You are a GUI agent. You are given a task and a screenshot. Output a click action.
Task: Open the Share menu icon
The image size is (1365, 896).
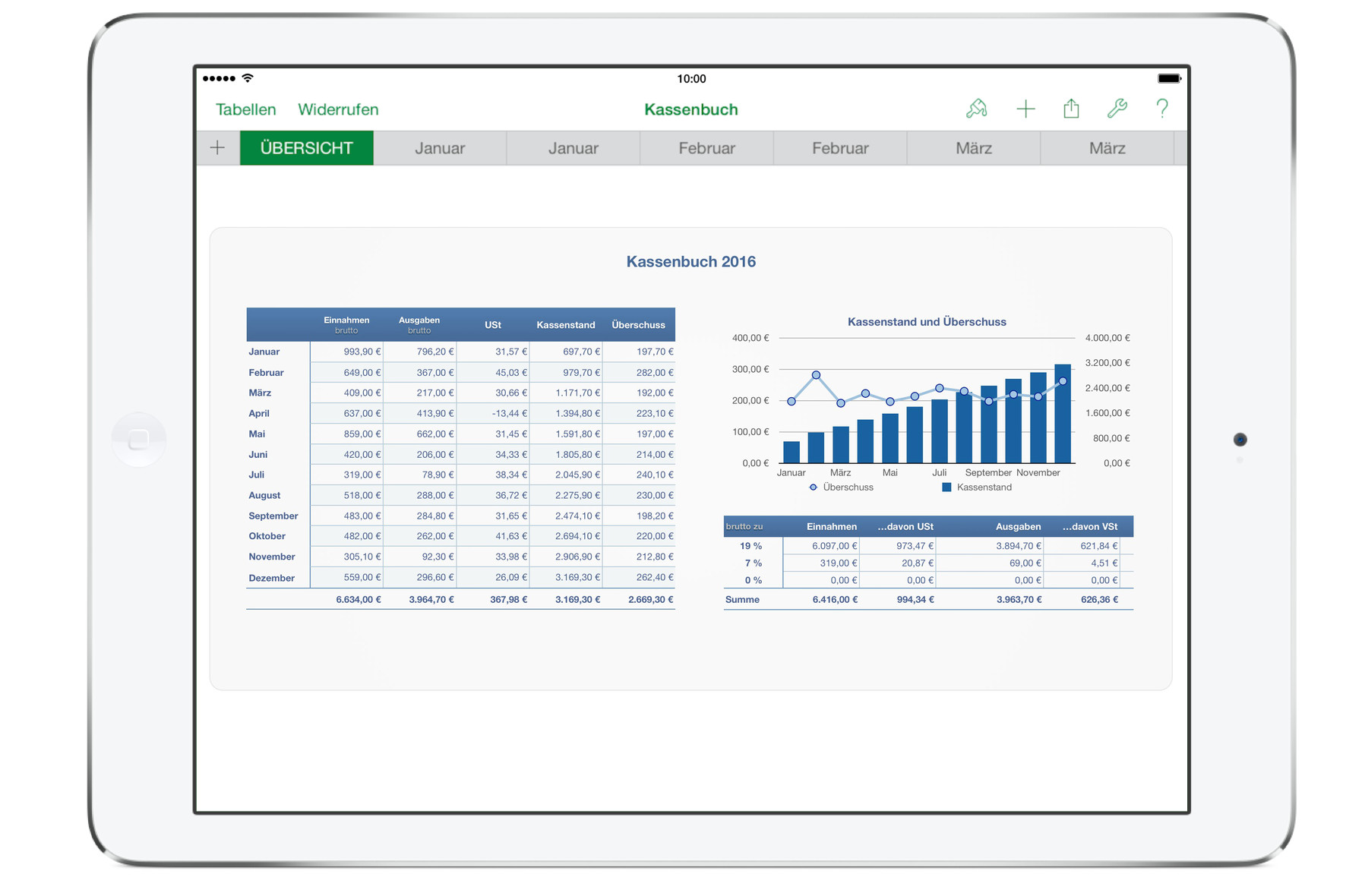coord(1071,109)
